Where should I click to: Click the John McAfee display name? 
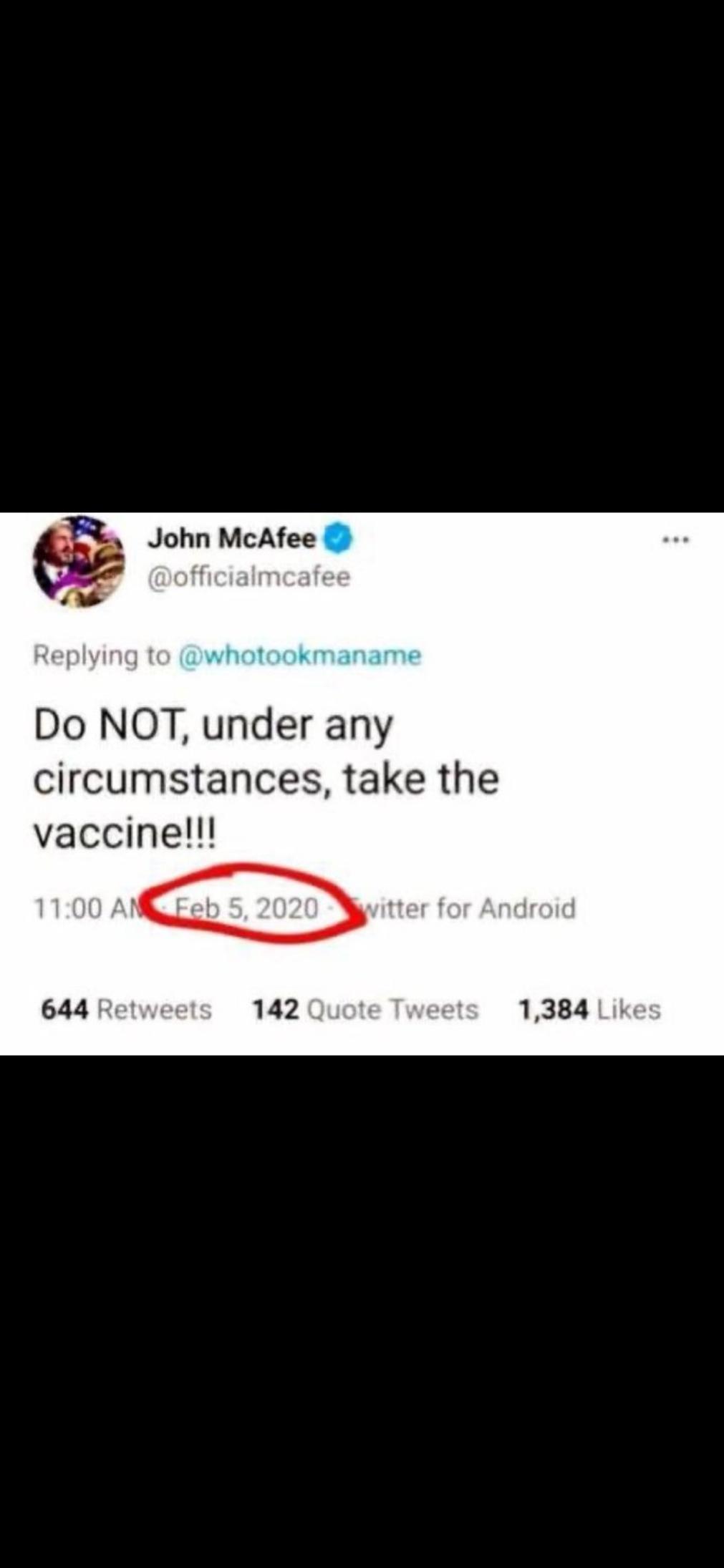232,538
